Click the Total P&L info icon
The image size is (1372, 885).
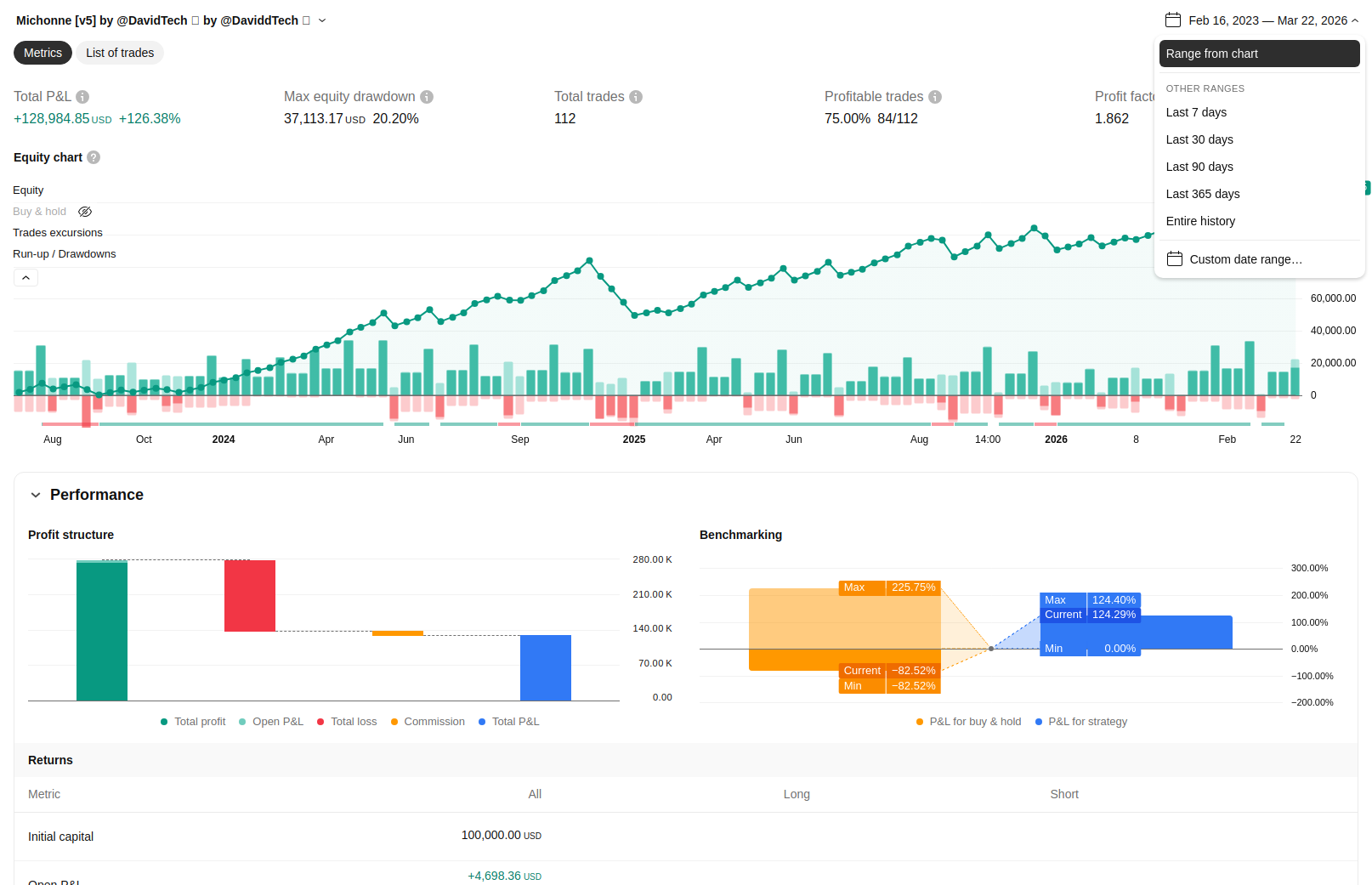click(x=82, y=97)
